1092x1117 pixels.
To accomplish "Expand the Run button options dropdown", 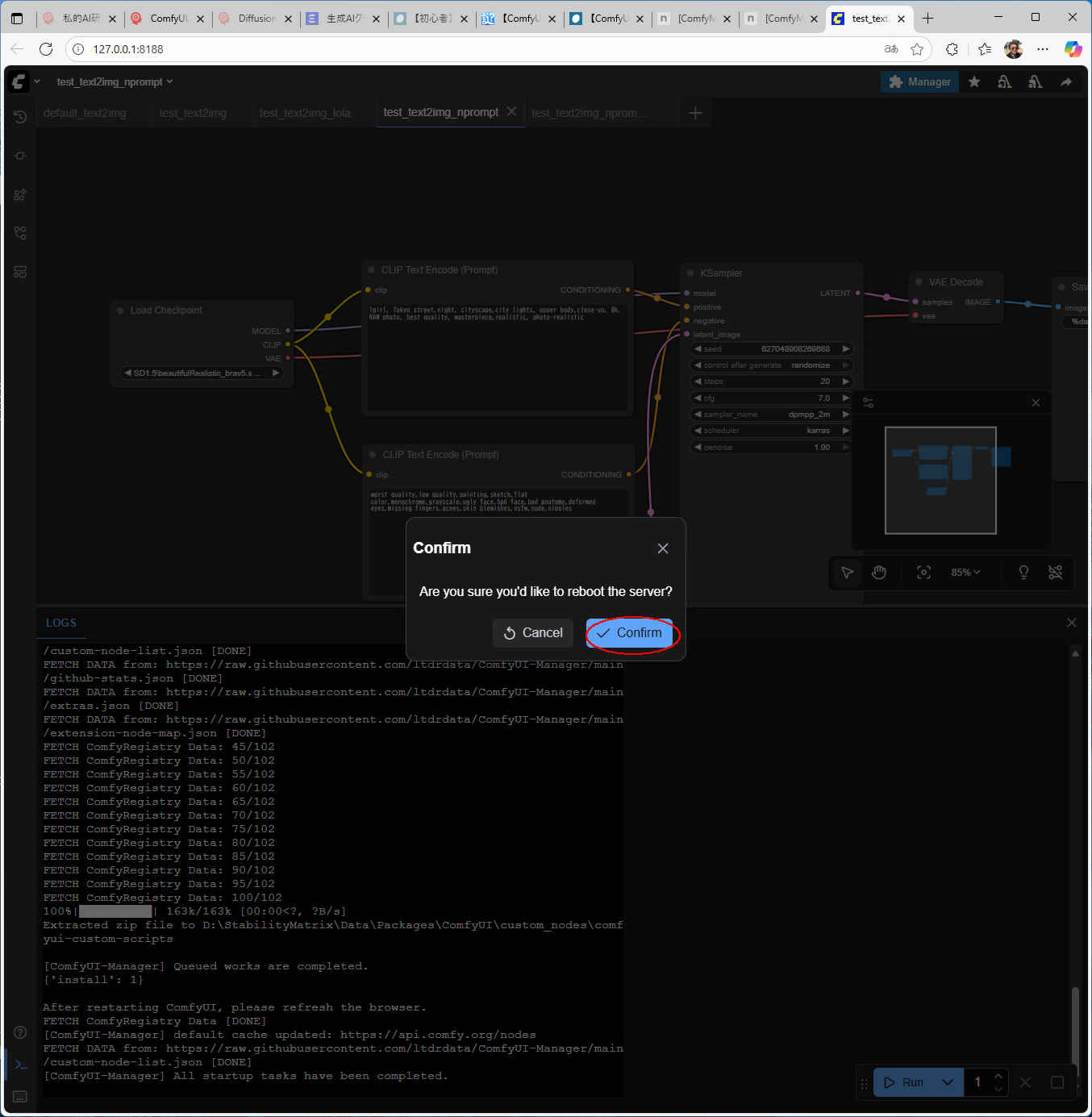I will click(x=948, y=1082).
